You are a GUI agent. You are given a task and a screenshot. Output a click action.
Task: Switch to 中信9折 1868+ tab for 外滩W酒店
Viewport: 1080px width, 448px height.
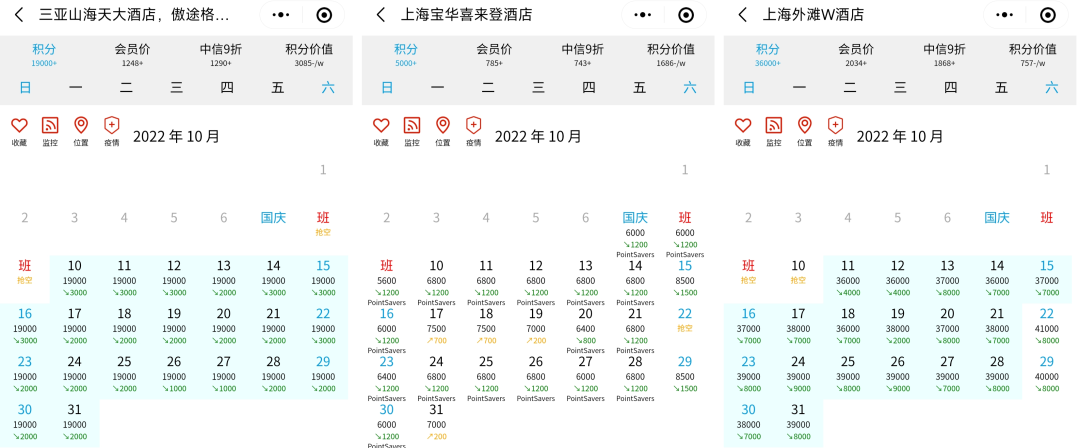(944, 54)
